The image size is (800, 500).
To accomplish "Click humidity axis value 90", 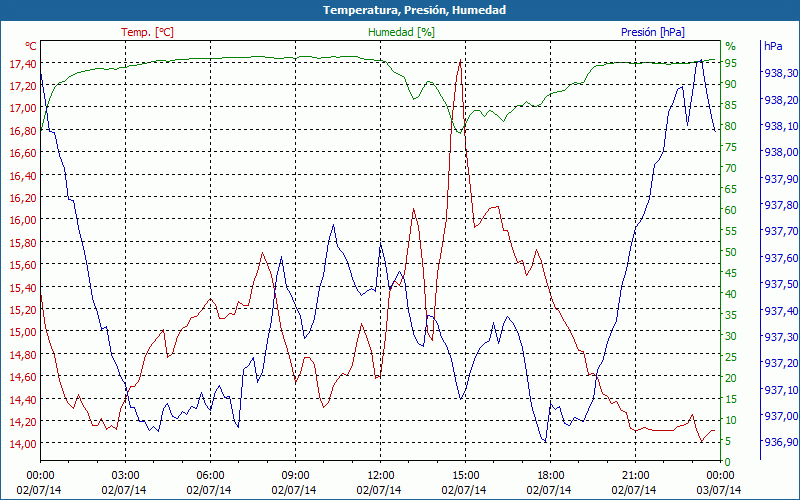I will (x=731, y=84).
